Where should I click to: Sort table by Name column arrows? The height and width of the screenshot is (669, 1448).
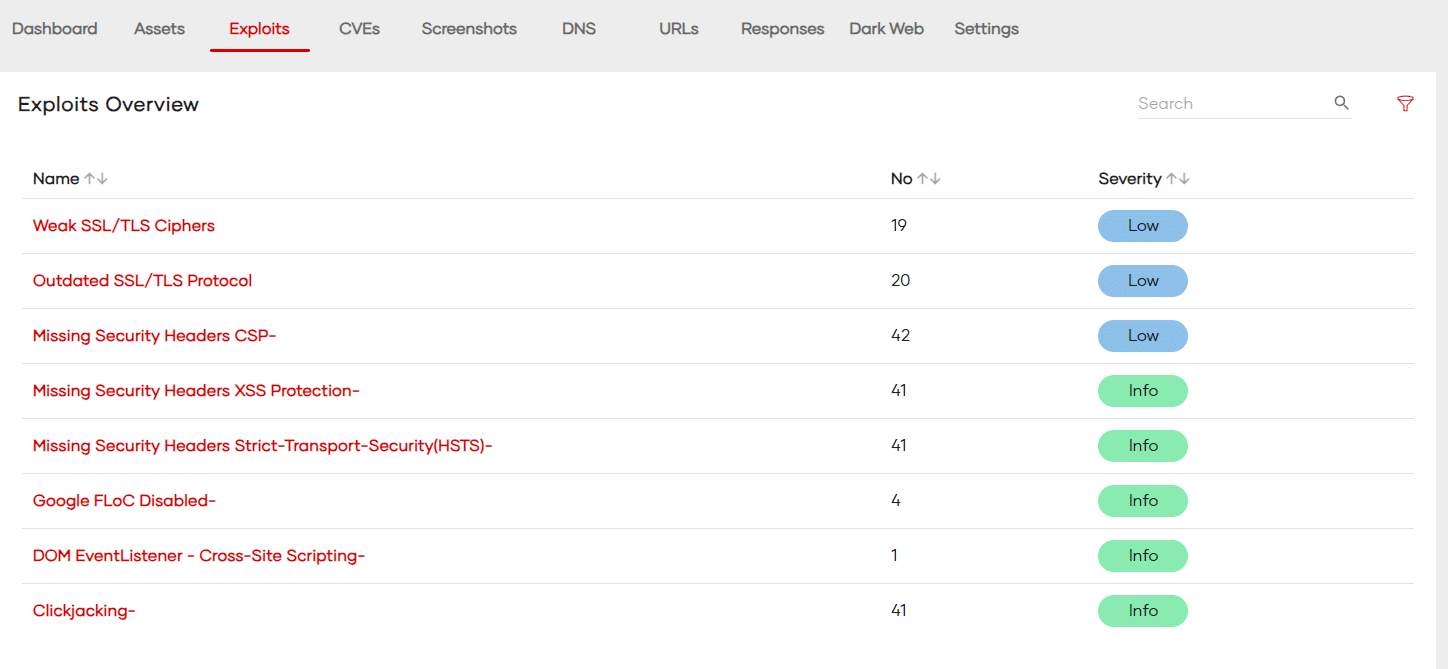click(96, 179)
